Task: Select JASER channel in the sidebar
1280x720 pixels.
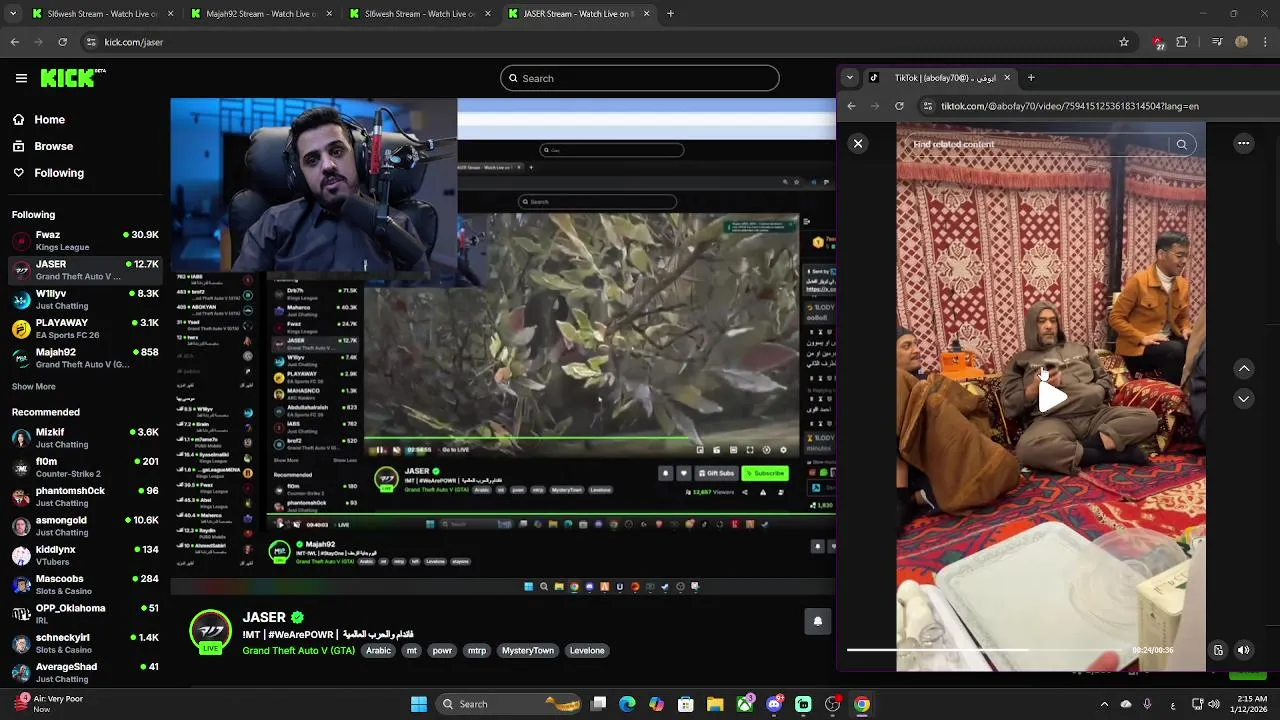Action: tap(85, 270)
